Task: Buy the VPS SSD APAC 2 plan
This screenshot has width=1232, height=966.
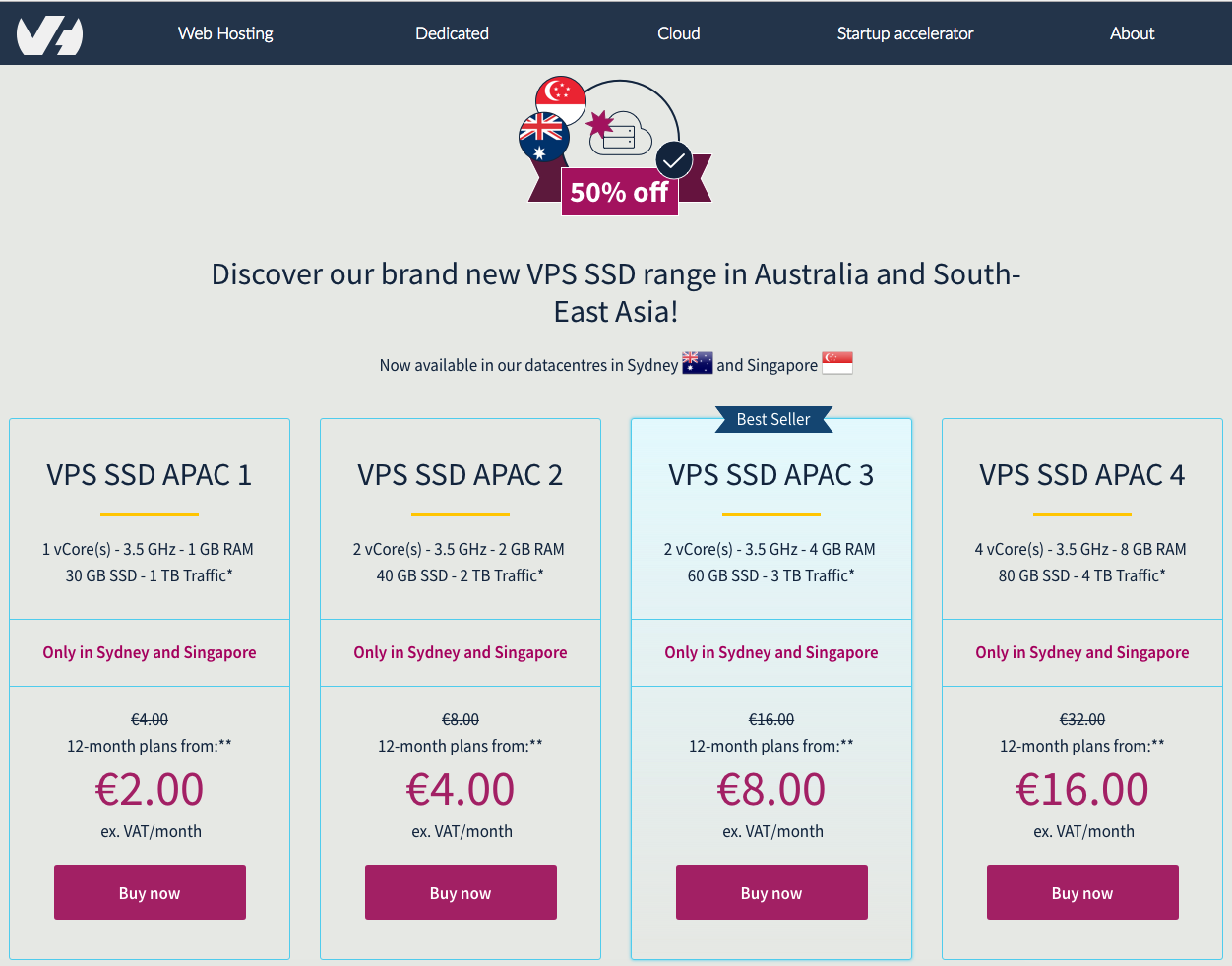Action: 461,892
